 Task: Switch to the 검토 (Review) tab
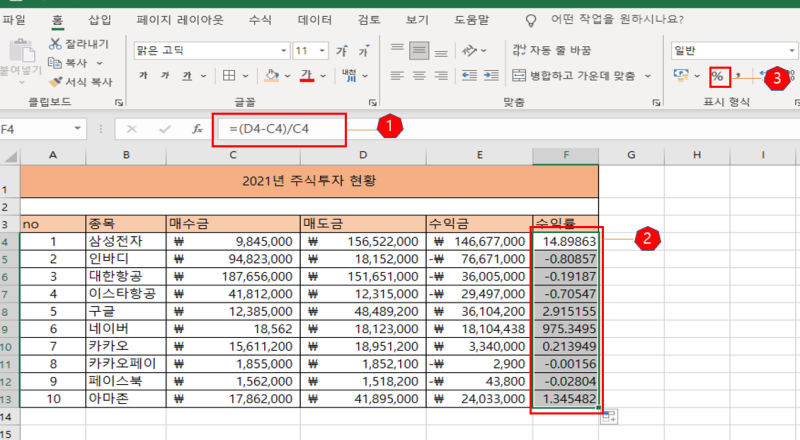pyautogui.click(x=369, y=20)
